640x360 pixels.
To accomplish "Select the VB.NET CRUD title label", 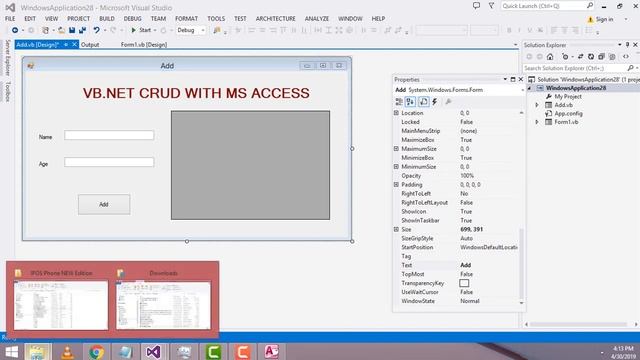I will pos(196,93).
